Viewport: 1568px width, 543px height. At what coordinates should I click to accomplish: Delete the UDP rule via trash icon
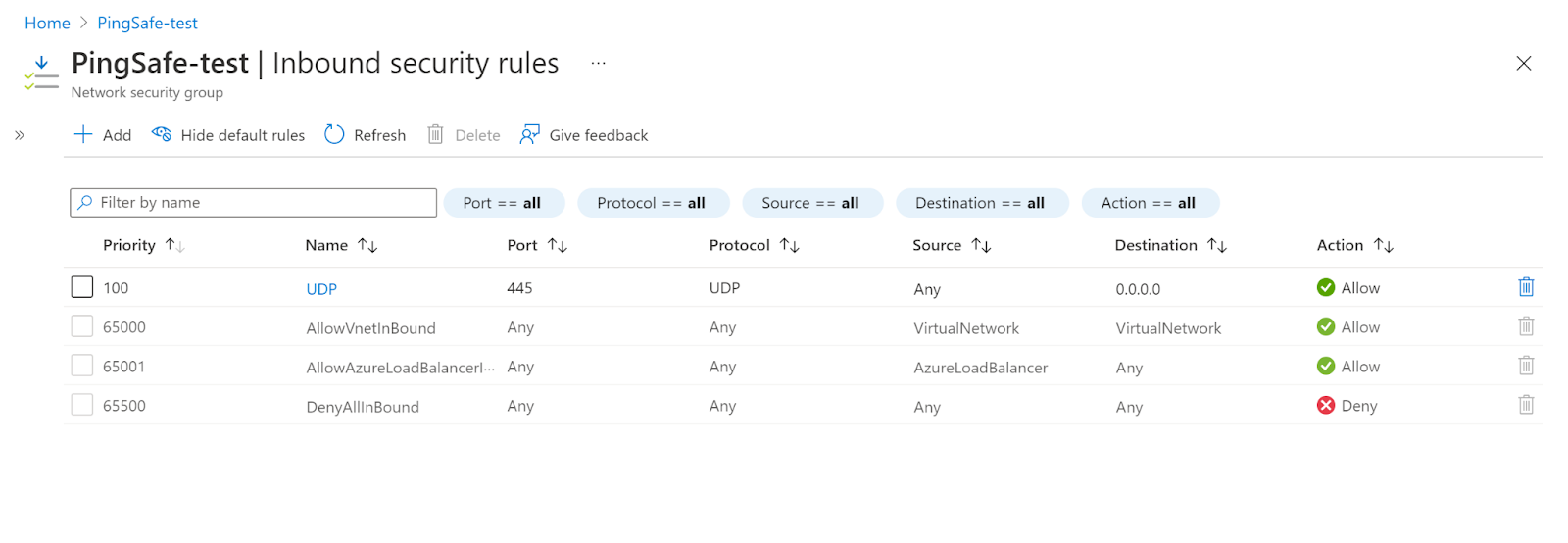pos(1526,287)
